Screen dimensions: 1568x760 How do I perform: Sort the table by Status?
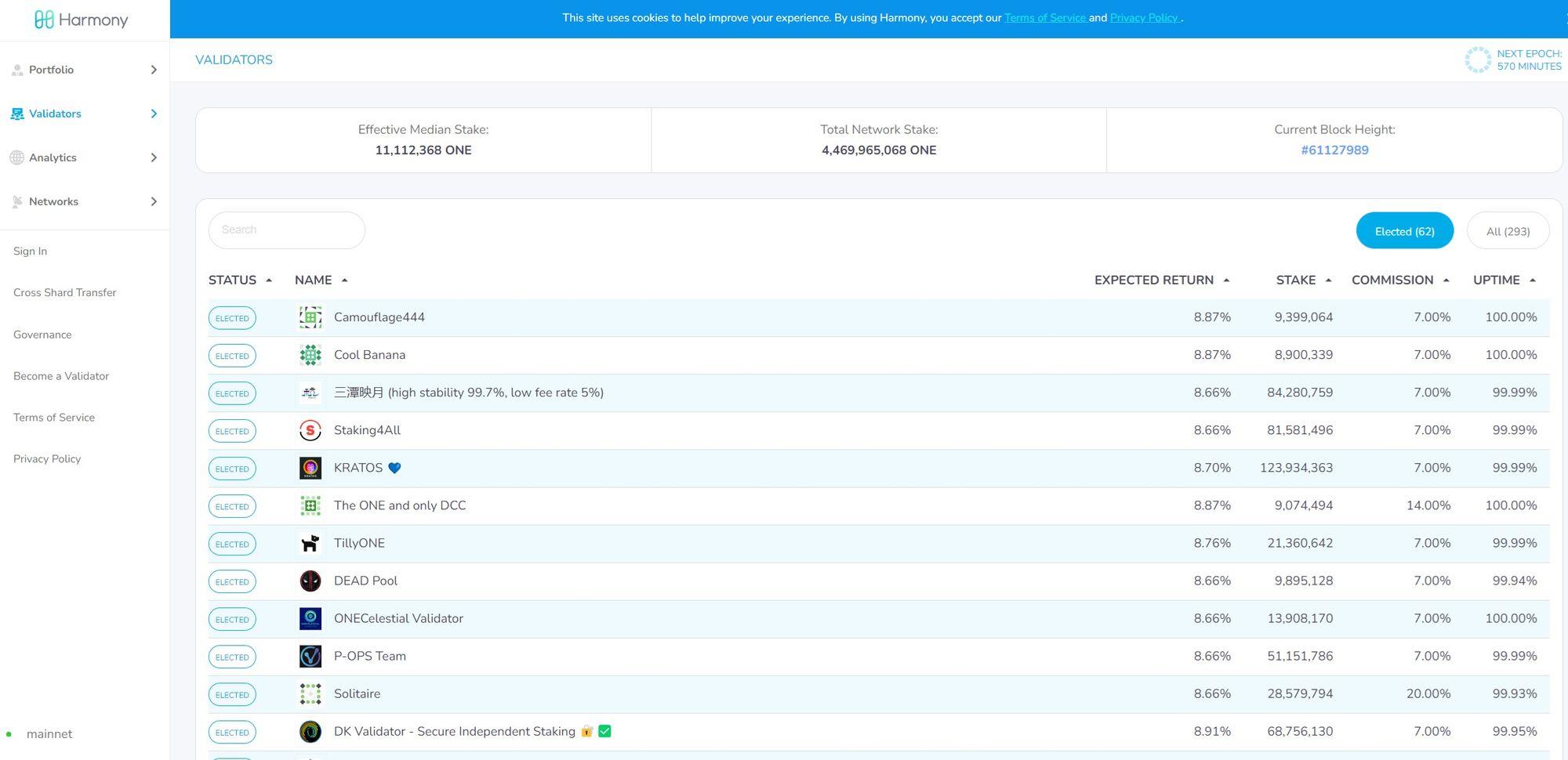coord(240,280)
